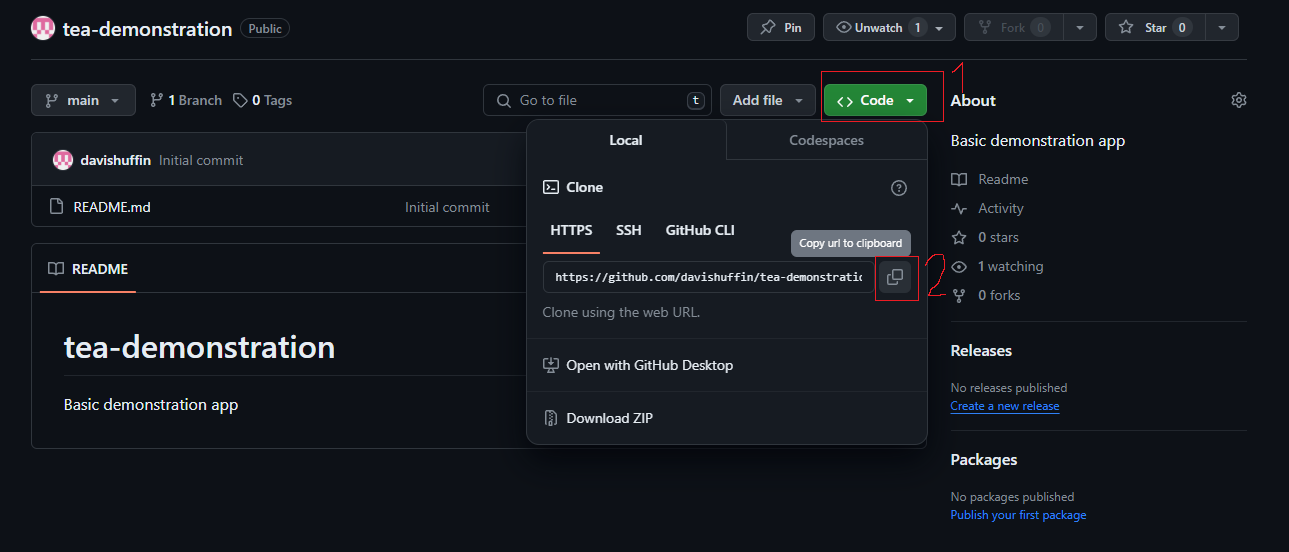Viewport: 1289px width, 552px height.
Task: Open Publish your first package link
Action: coord(1018,515)
